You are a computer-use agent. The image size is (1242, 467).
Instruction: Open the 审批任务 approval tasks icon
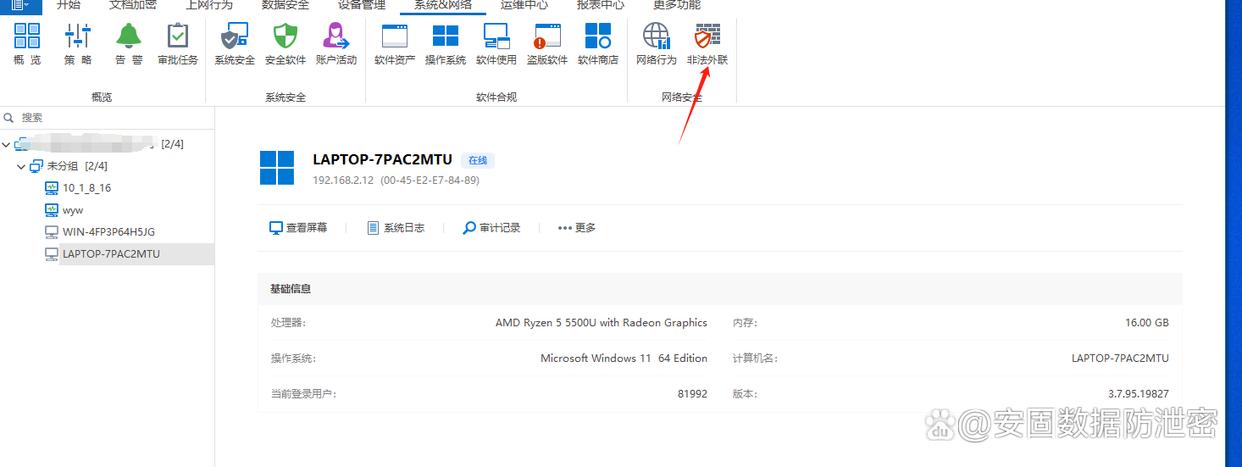178,44
